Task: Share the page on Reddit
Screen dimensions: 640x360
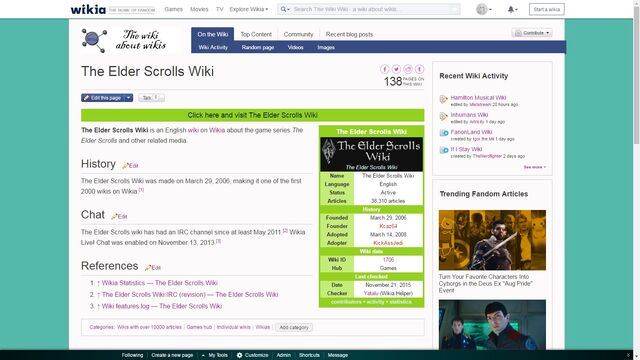Action: click(408, 69)
